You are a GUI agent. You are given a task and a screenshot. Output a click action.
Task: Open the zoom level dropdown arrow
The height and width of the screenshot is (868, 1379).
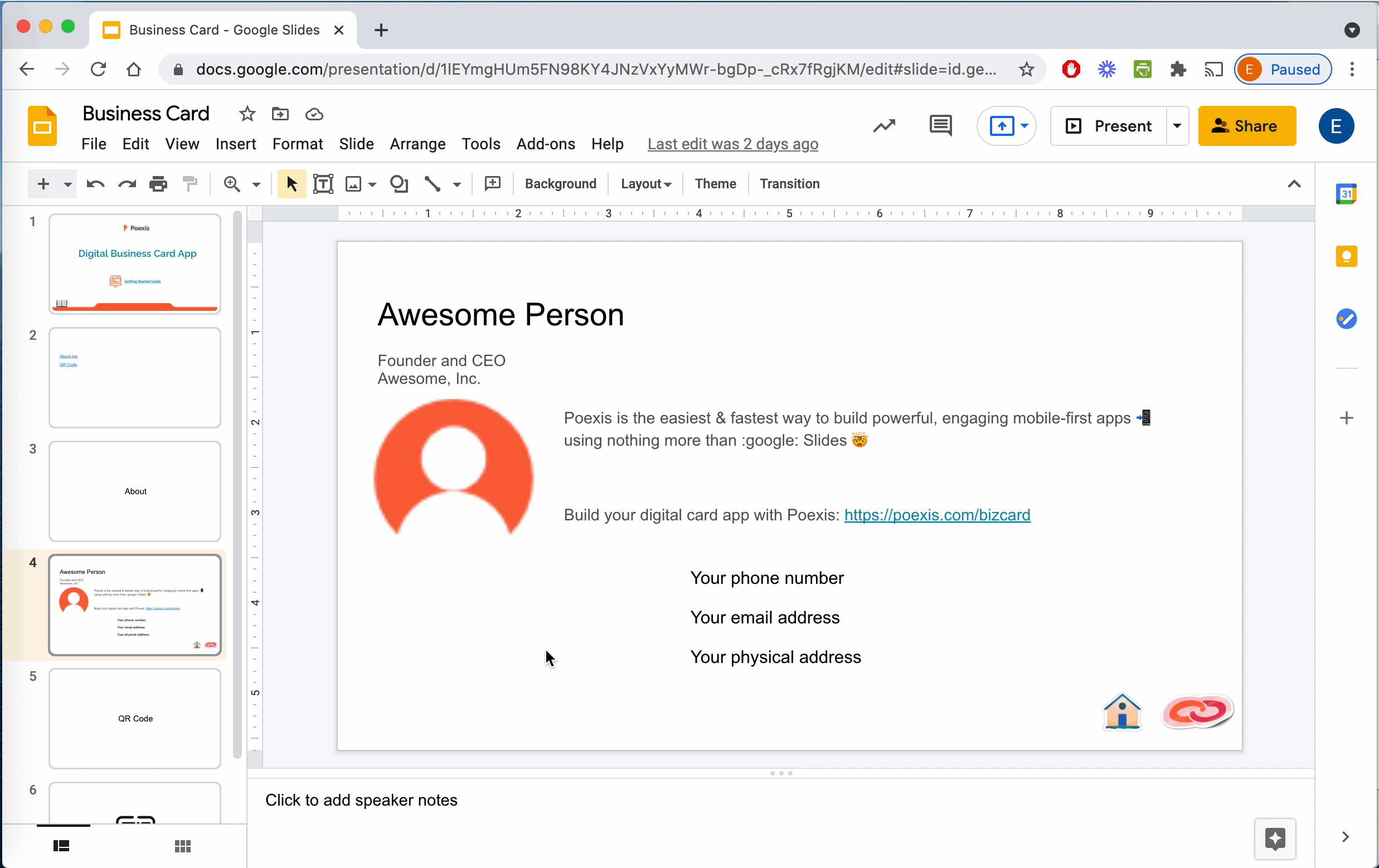[x=256, y=184]
